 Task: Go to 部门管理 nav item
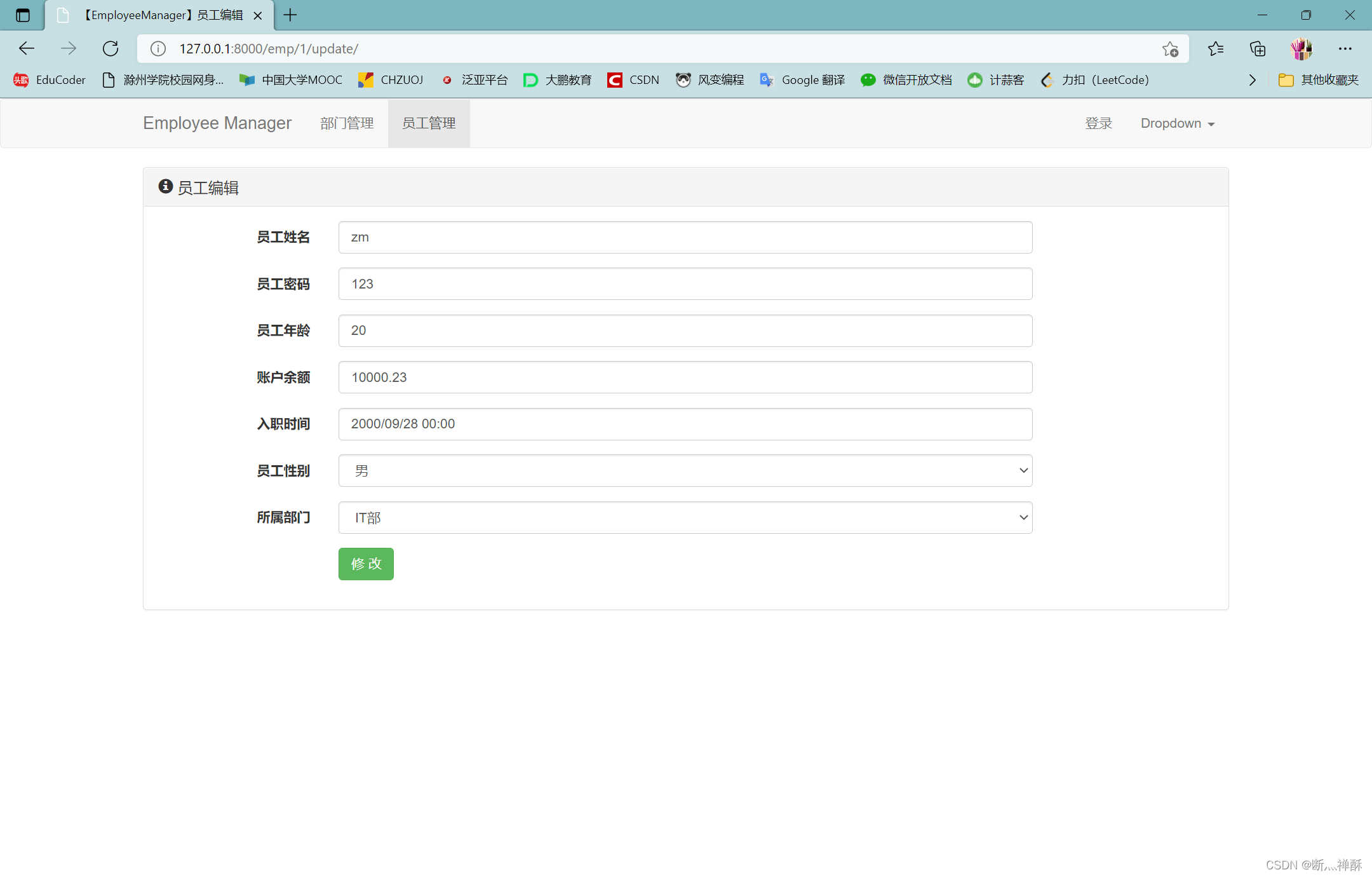coord(347,123)
